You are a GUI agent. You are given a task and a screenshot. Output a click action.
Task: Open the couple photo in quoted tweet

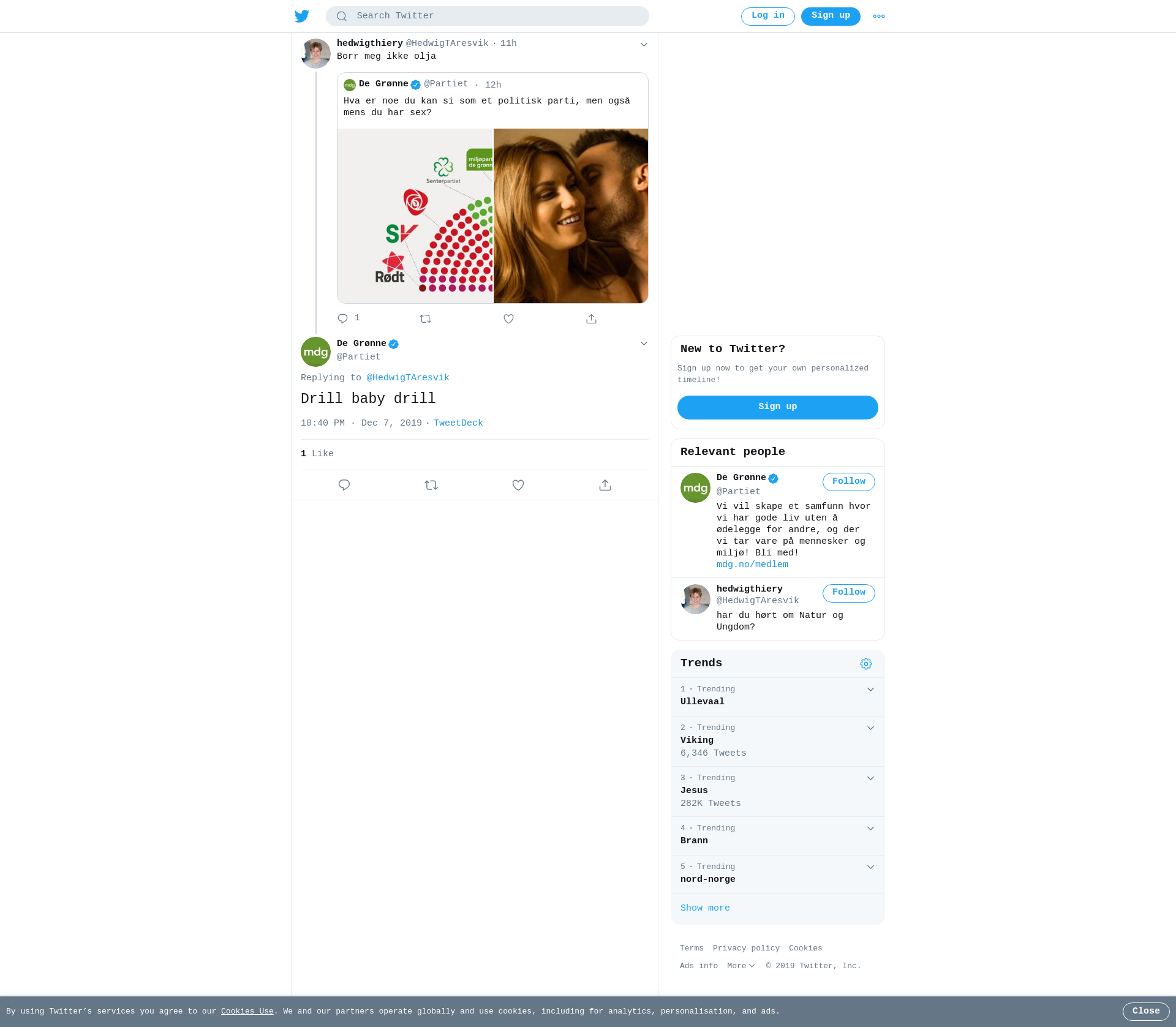point(571,216)
